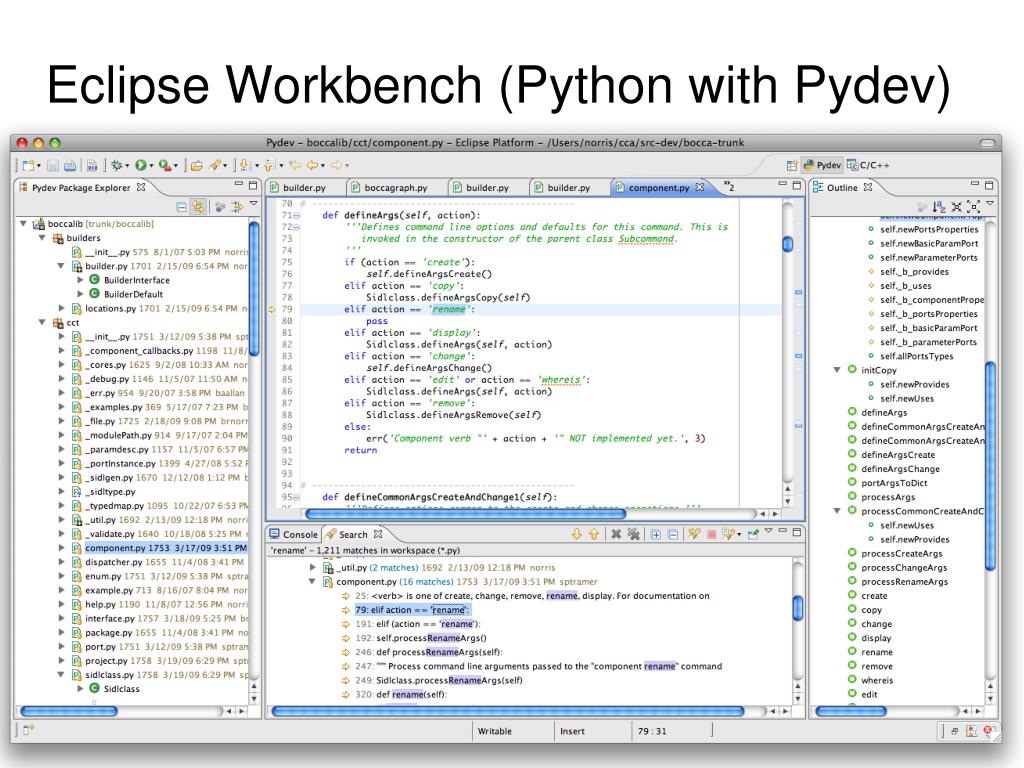Click line 79 'elif action' in editor

(x=409, y=309)
